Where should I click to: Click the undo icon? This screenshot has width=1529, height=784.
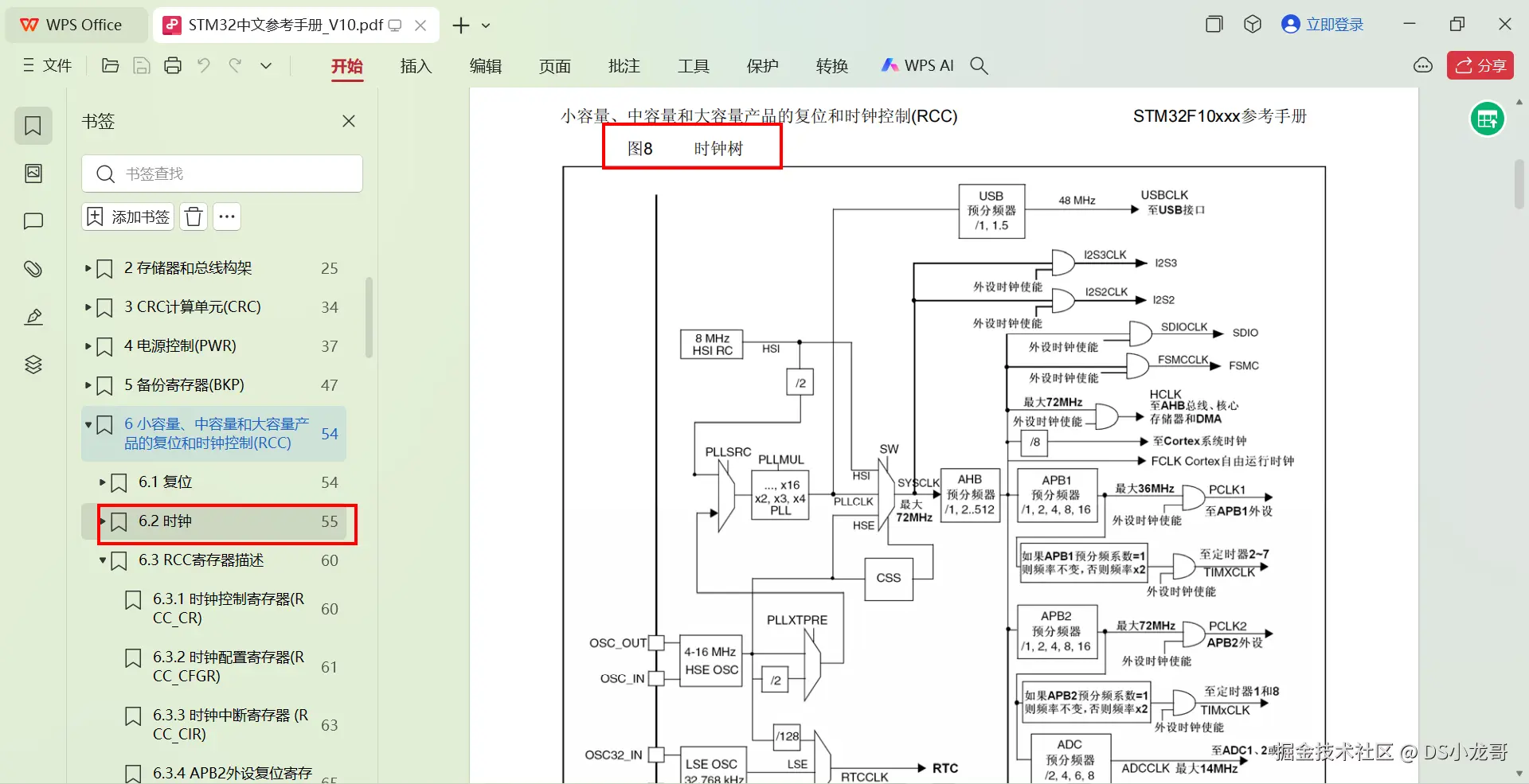[x=204, y=65]
